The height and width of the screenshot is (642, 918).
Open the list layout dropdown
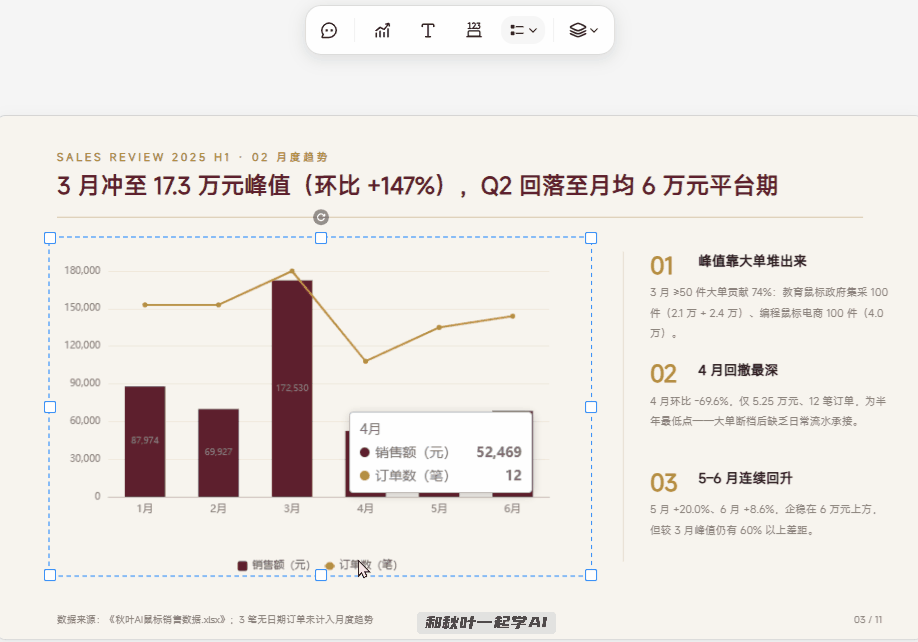click(x=523, y=30)
